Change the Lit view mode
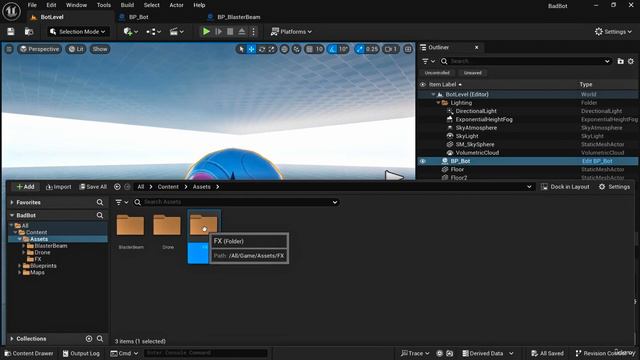This screenshot has width=640, height=360. pos(76,49)
